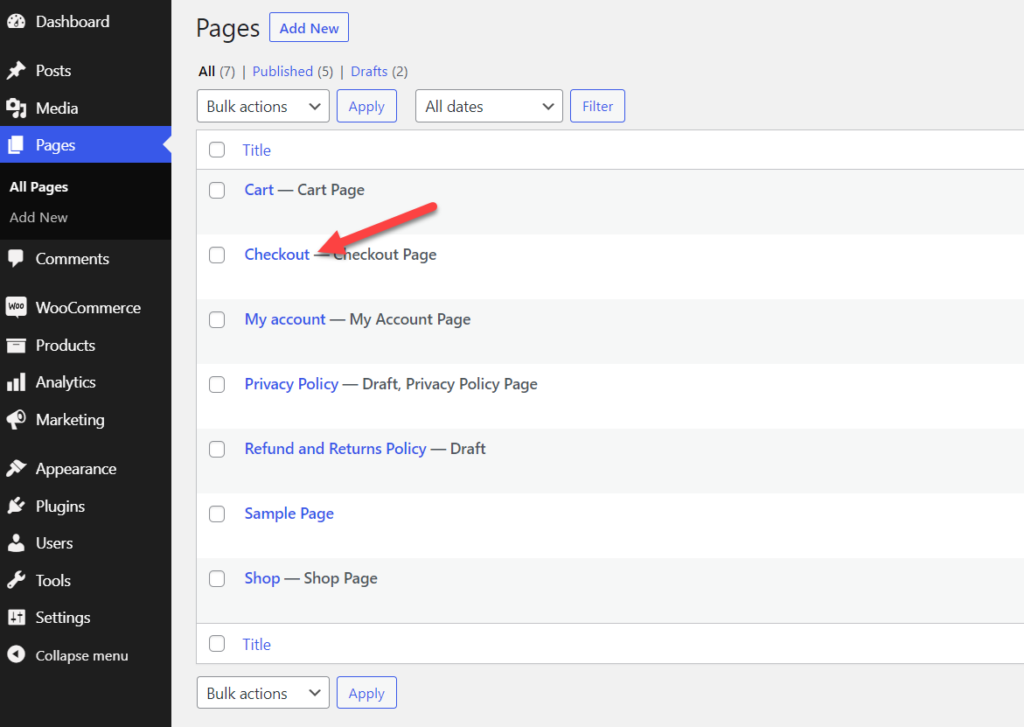The height and width of the screenshot is (727, 1024).
Task: Open the WooCommerce menu label
Action: coord(88,308)
